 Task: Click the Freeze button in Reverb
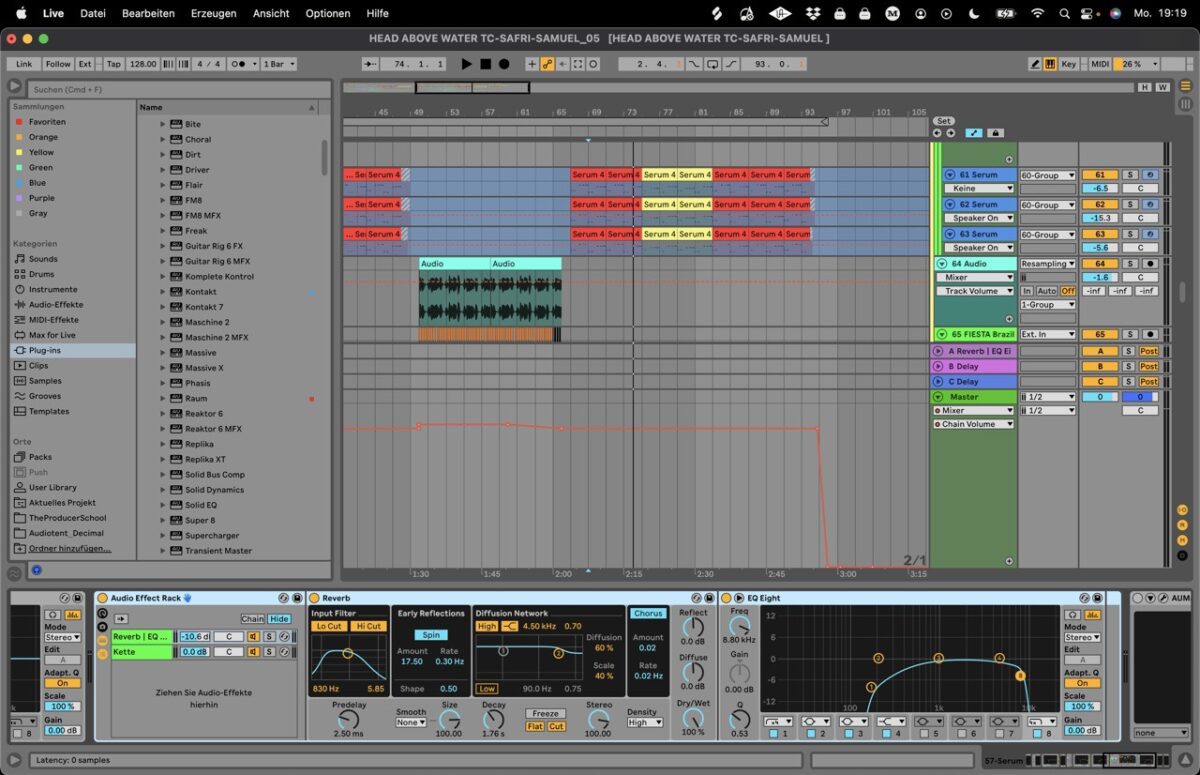coord(546,713)
